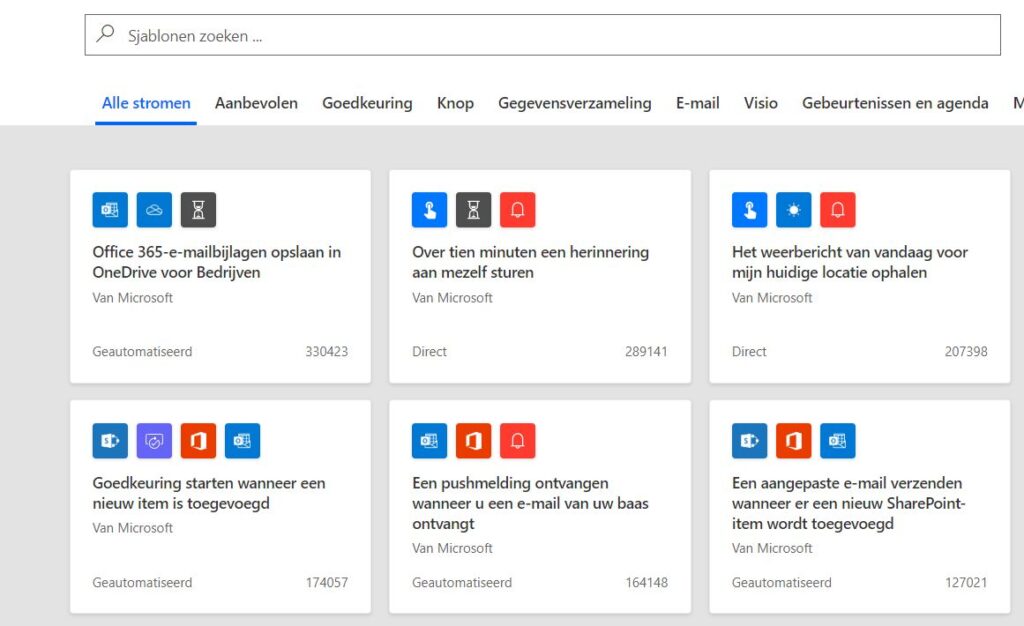Select the Gegevensverzameling tab
The image size is (1024, 626).
(574, 103)
